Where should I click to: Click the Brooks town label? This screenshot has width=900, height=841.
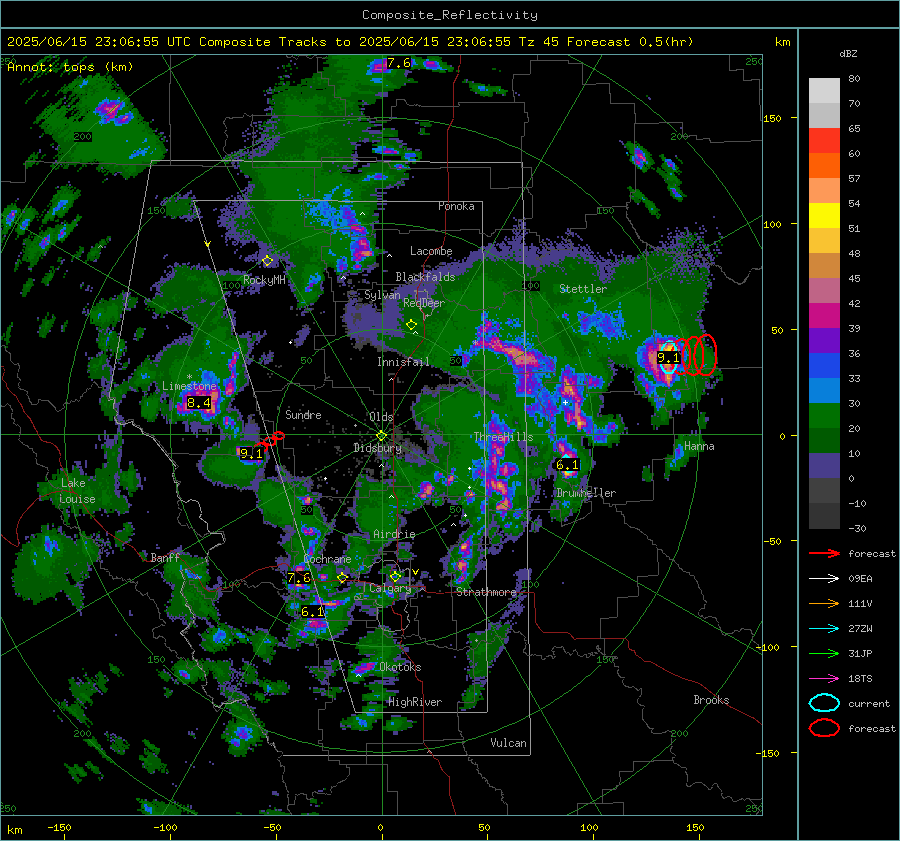click(x=711, y=700)
